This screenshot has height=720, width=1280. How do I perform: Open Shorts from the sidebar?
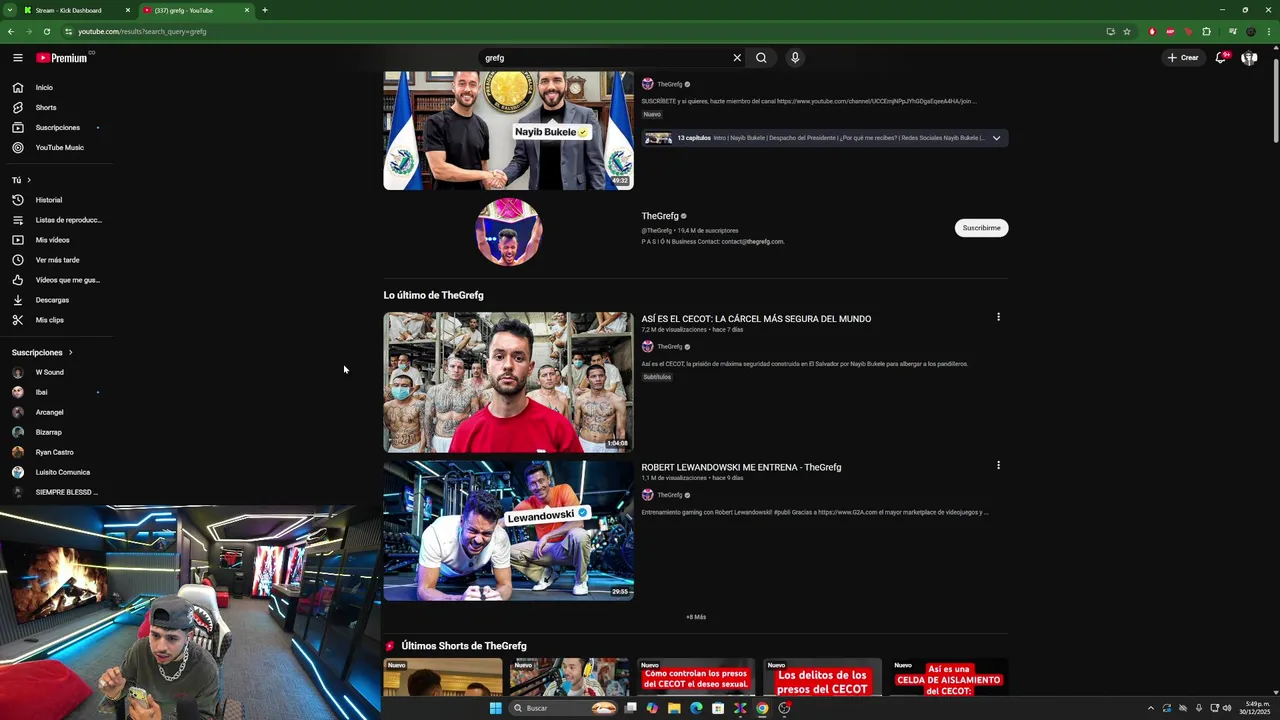[46, 107]
